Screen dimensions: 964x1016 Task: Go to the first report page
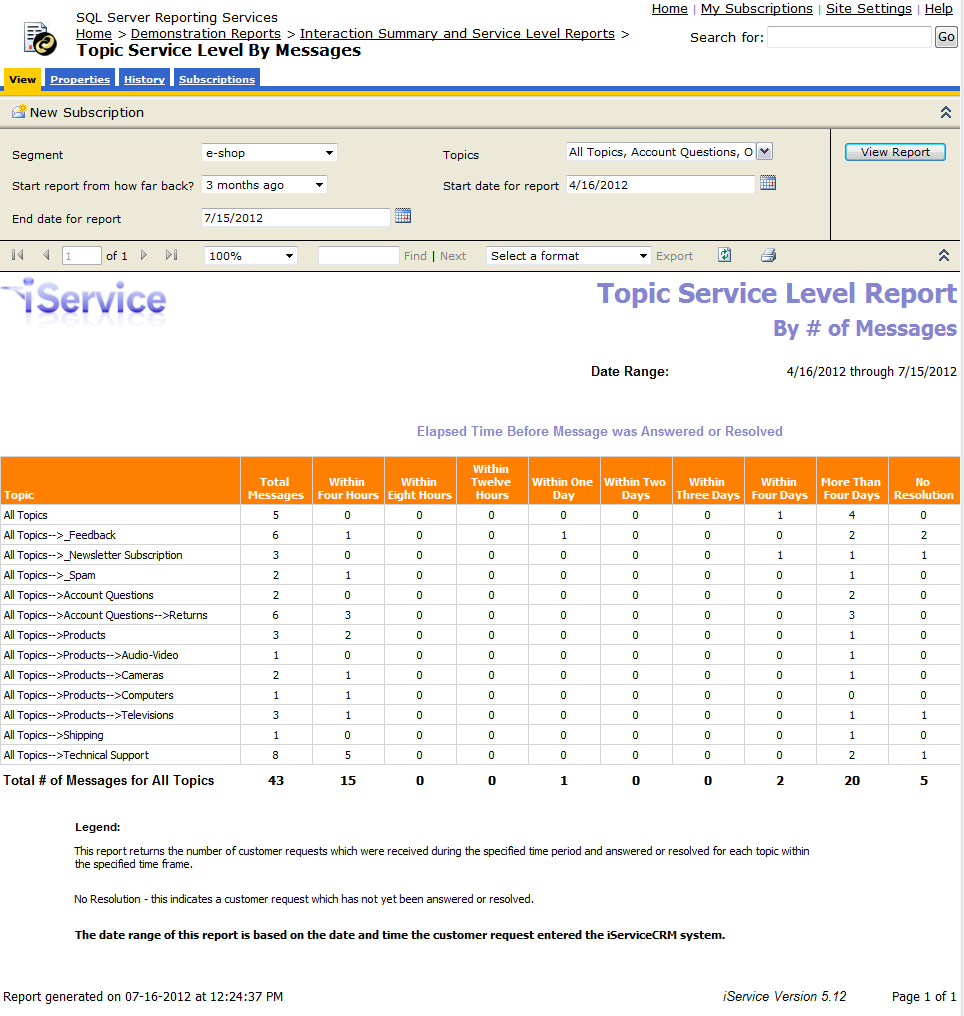[18, 255]
